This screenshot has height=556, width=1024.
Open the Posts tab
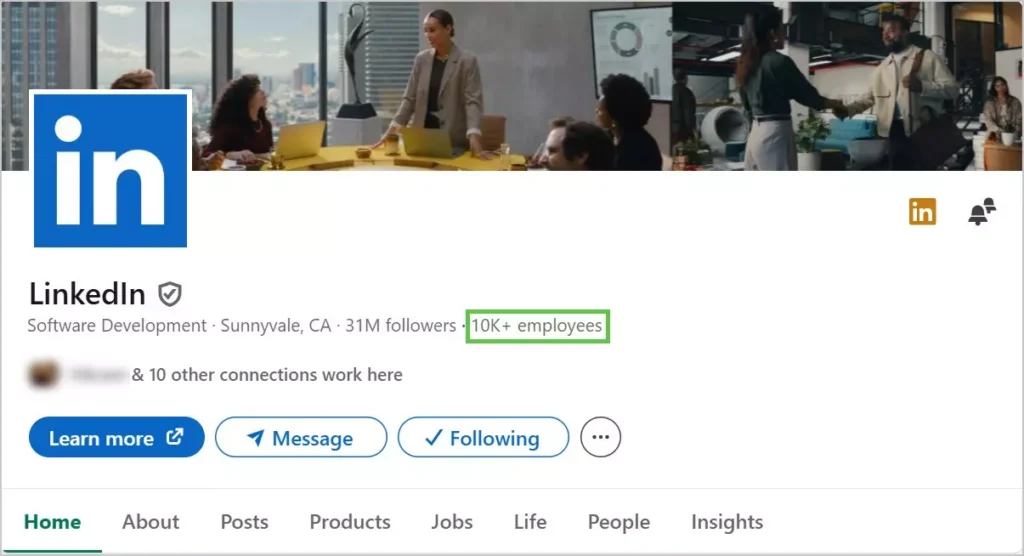point(244,522)
